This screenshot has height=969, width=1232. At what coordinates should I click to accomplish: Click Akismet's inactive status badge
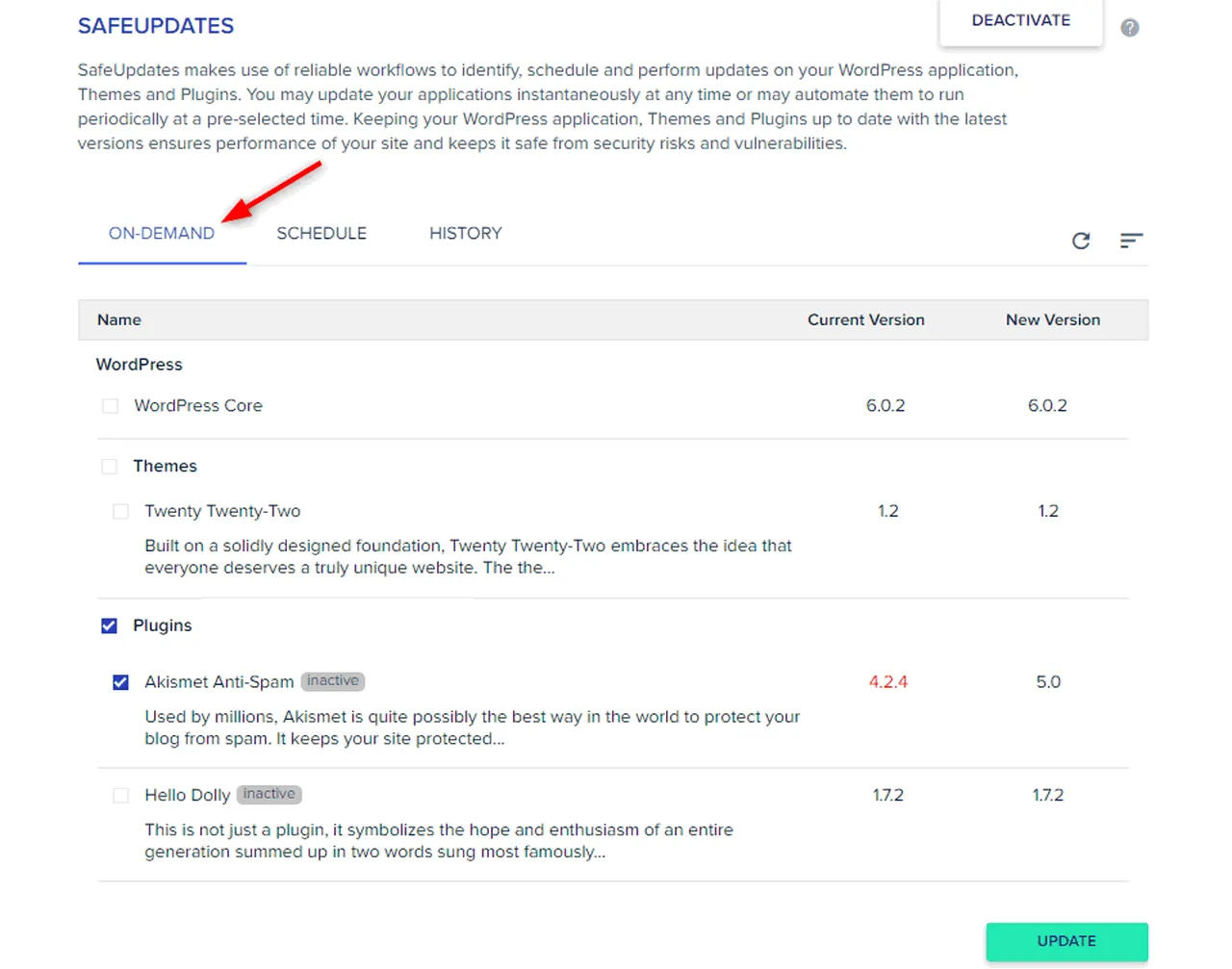point(333,681)
